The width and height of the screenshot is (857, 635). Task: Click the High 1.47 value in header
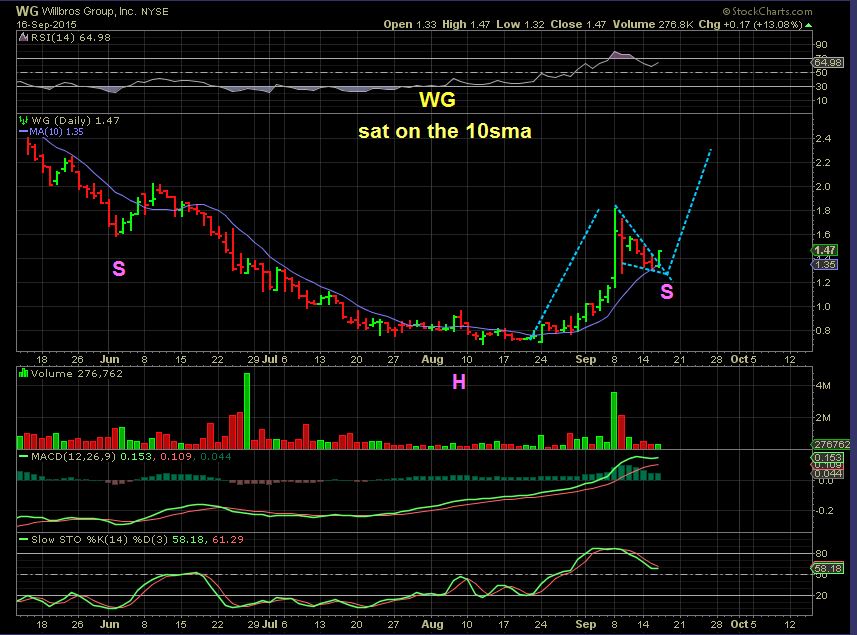[x=466, y=25]
